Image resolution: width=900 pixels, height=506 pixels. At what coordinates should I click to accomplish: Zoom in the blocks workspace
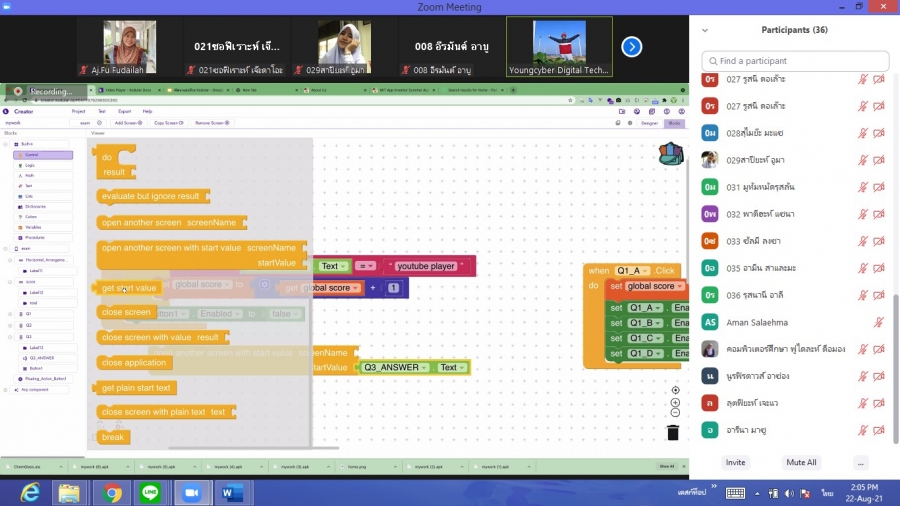[675, 402]
